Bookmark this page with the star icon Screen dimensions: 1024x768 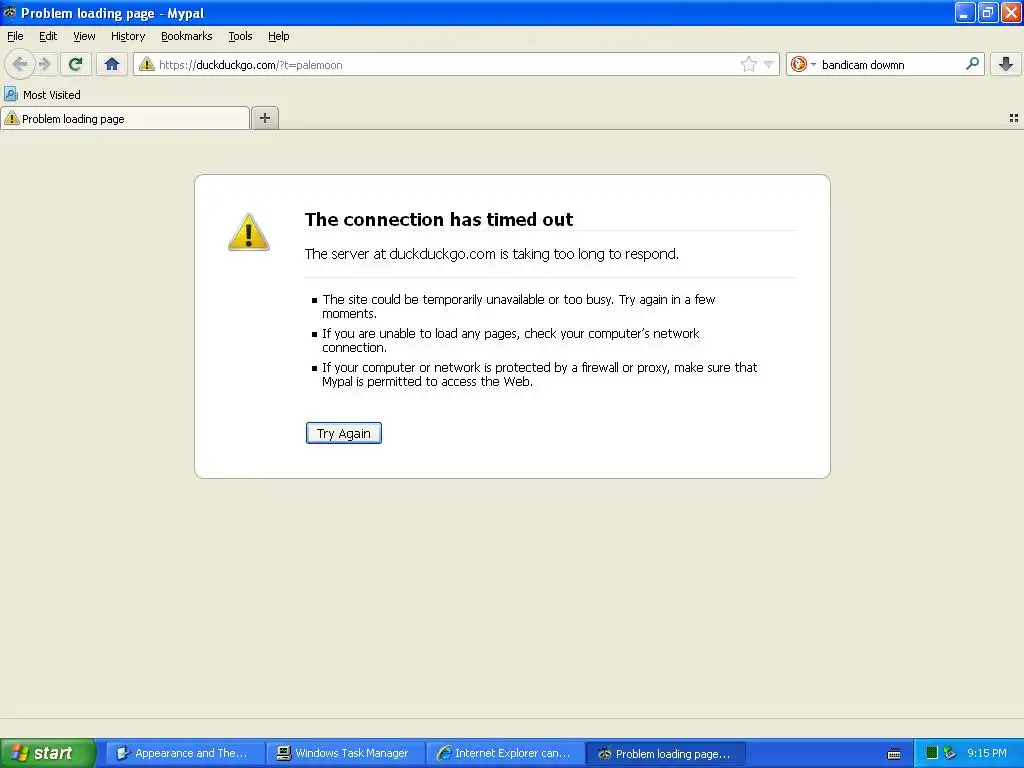(x=748, y=64)
